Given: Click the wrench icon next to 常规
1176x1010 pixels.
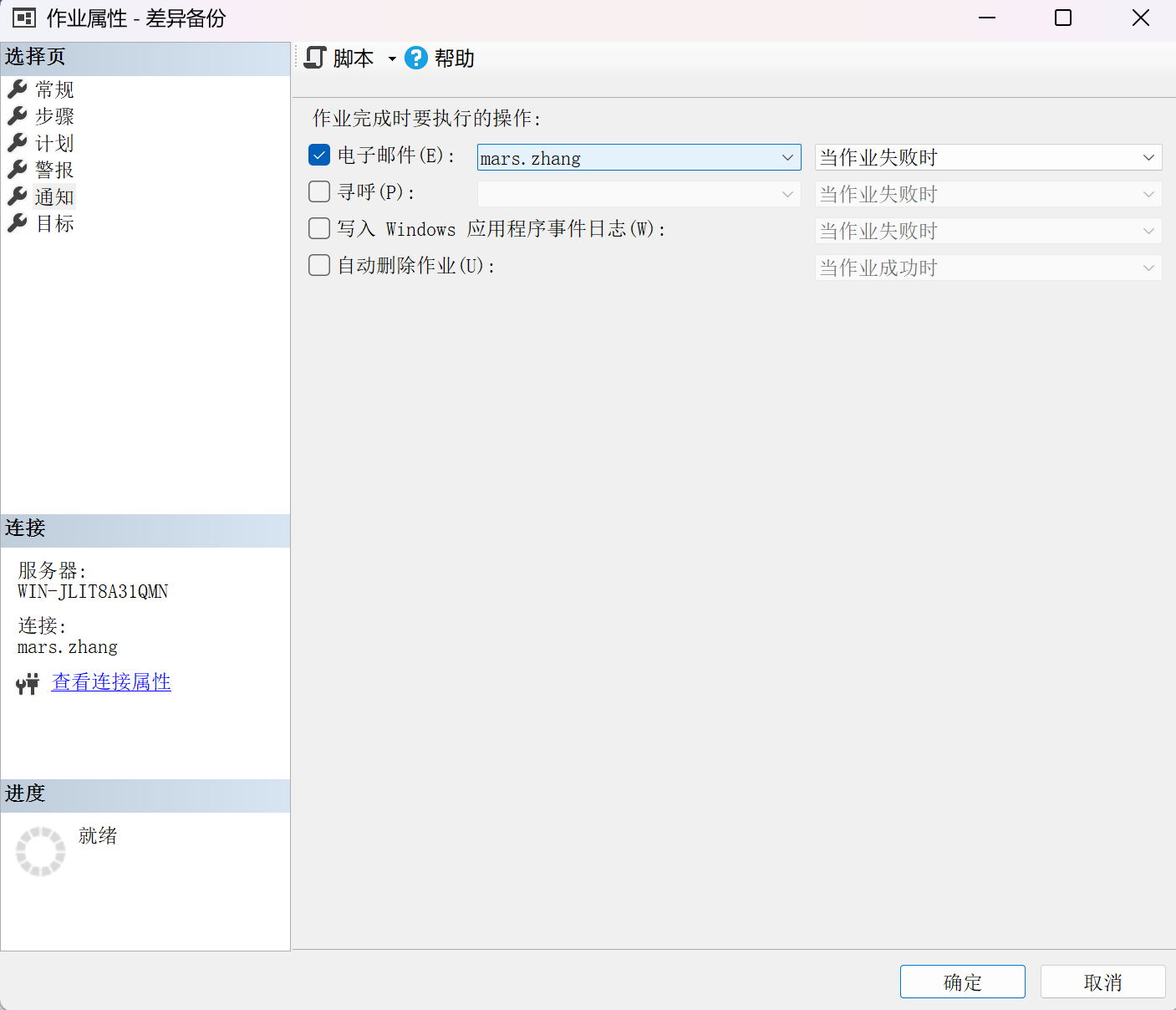Looking at the screenshot, I should point(17,89).
